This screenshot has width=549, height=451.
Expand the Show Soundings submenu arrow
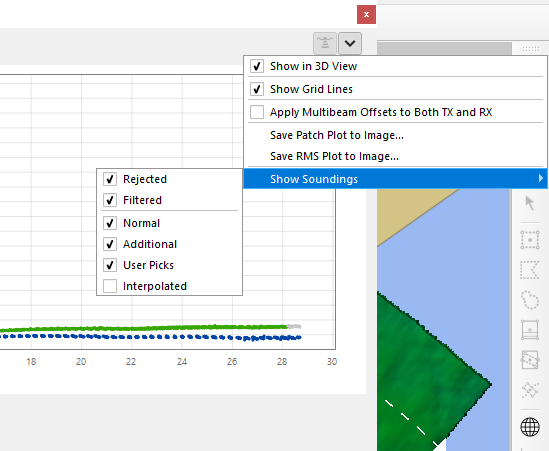541,179
